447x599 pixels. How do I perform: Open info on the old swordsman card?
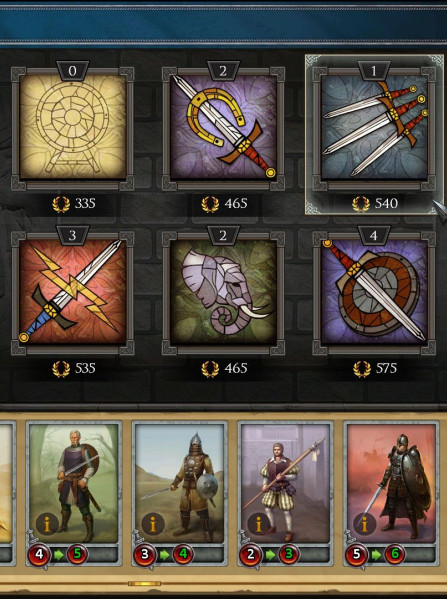(47, 525)
